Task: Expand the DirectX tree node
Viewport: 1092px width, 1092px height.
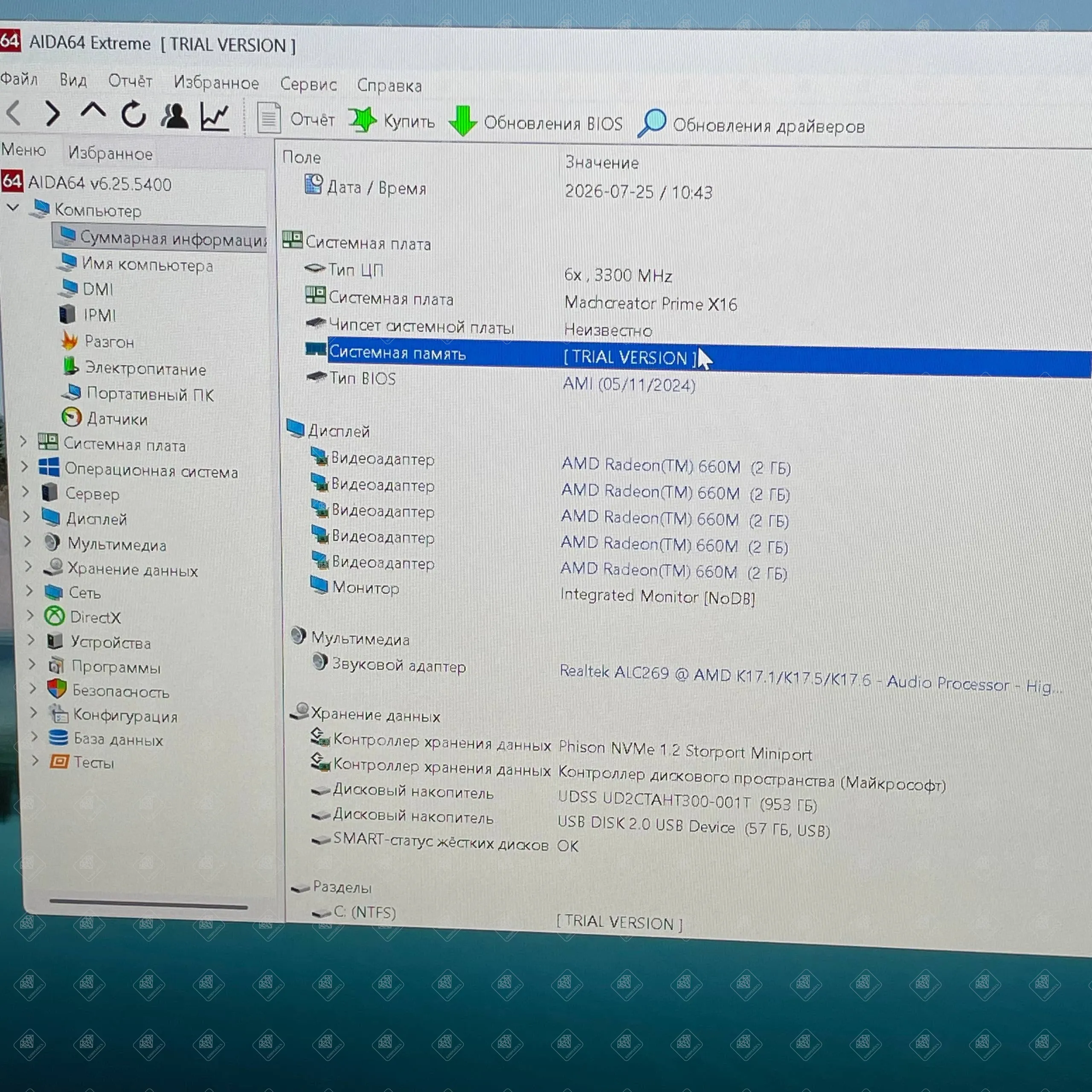Action: (x=31, y=615)
